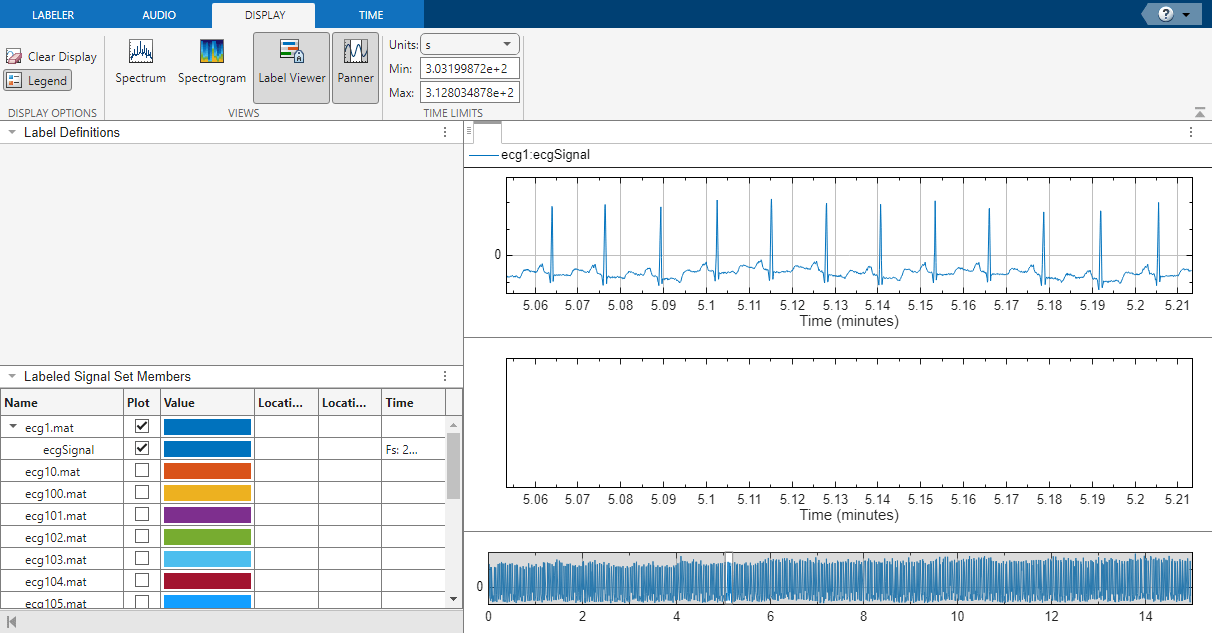Image resolution: width=1212 pixels, height=633 pixels.
Task: Switch to the LABELER tab
Action: coord(53,15)
